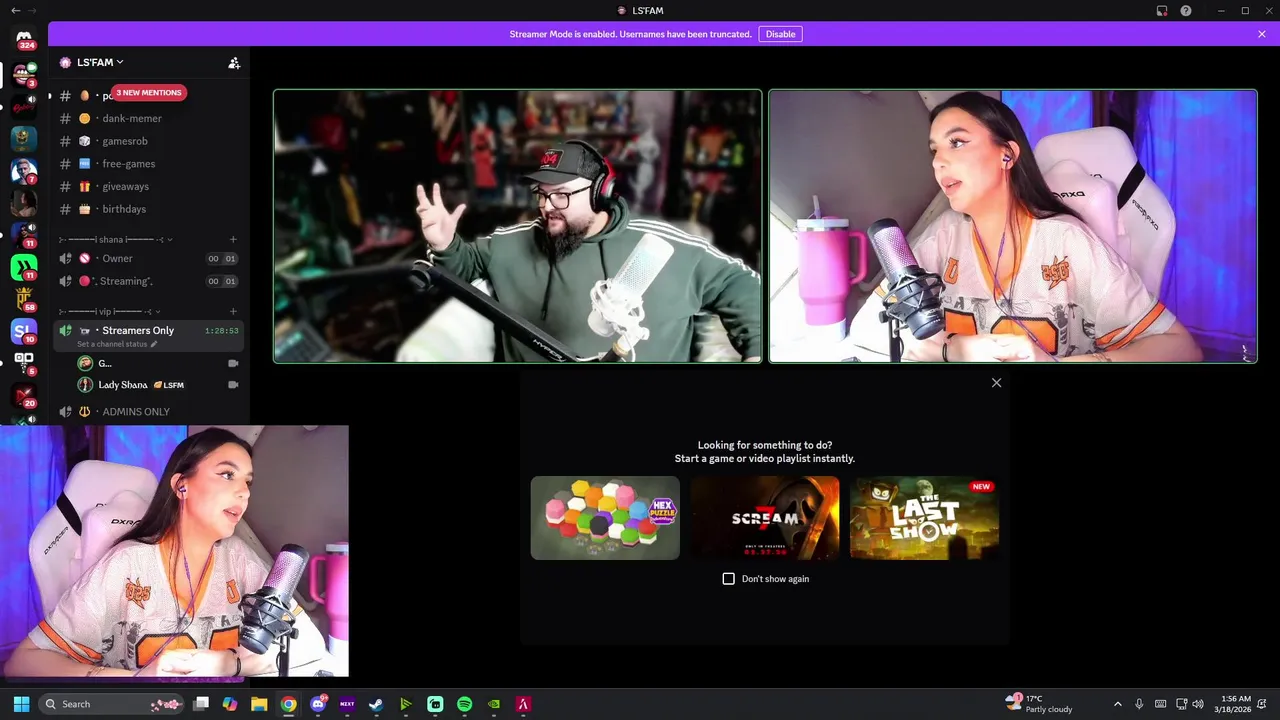1280x720 pixels.
Task: Click the Windows taskbar Search box
Action: [x=111, y=704]
